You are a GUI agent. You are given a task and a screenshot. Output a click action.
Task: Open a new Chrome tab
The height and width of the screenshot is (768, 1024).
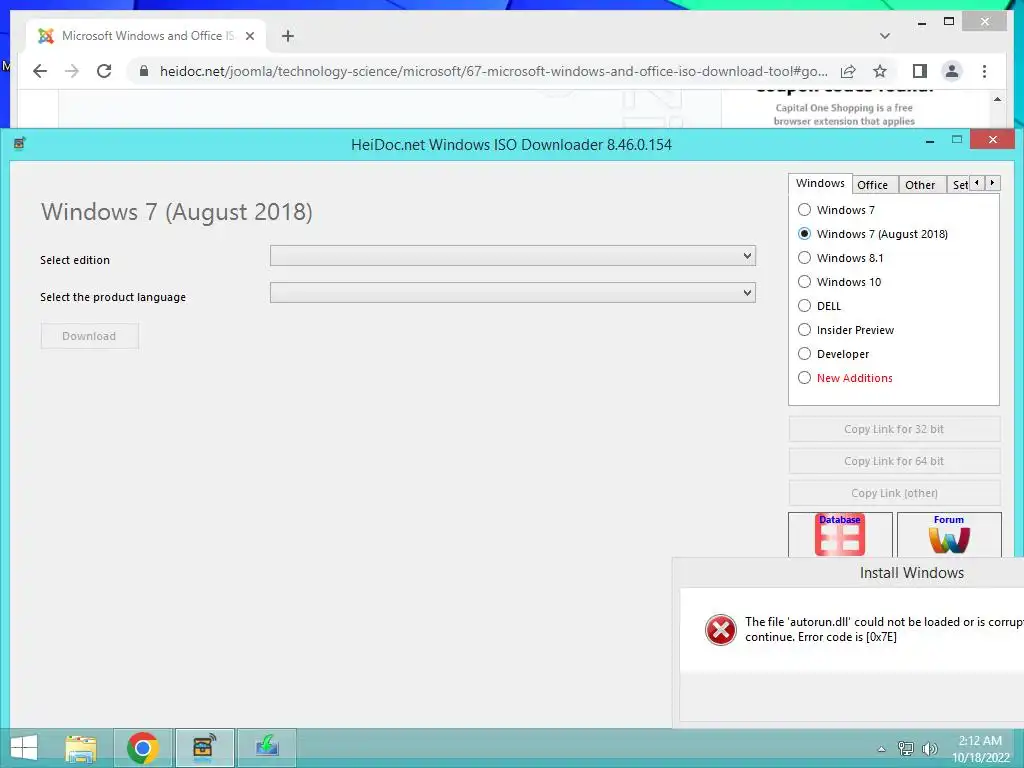point(287,36)
